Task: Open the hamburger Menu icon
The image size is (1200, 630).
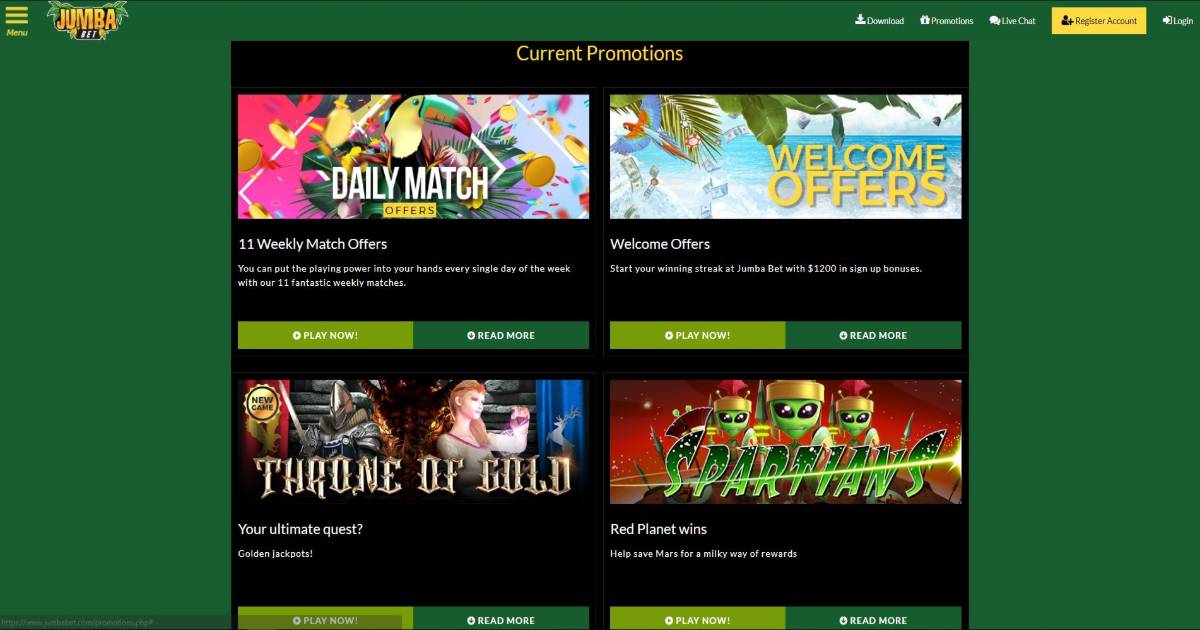Action: tap(17, 20)
